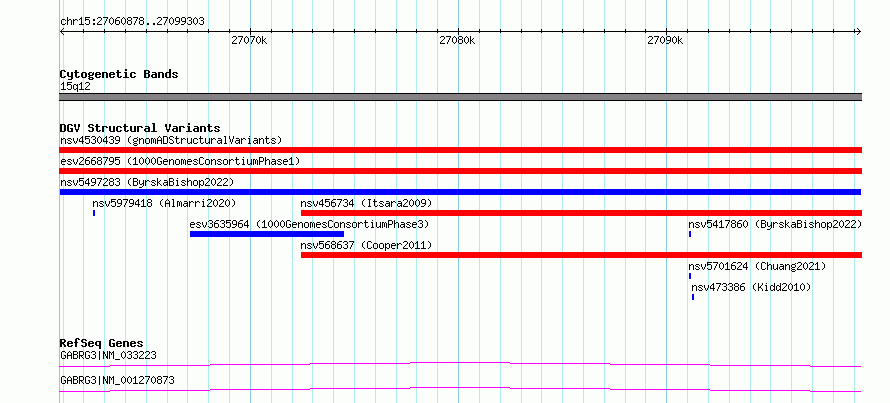The image size is (890, 403).
Task: Click the nsv5701624 Chuang2021 label
Action: click(x=757, y=266)
